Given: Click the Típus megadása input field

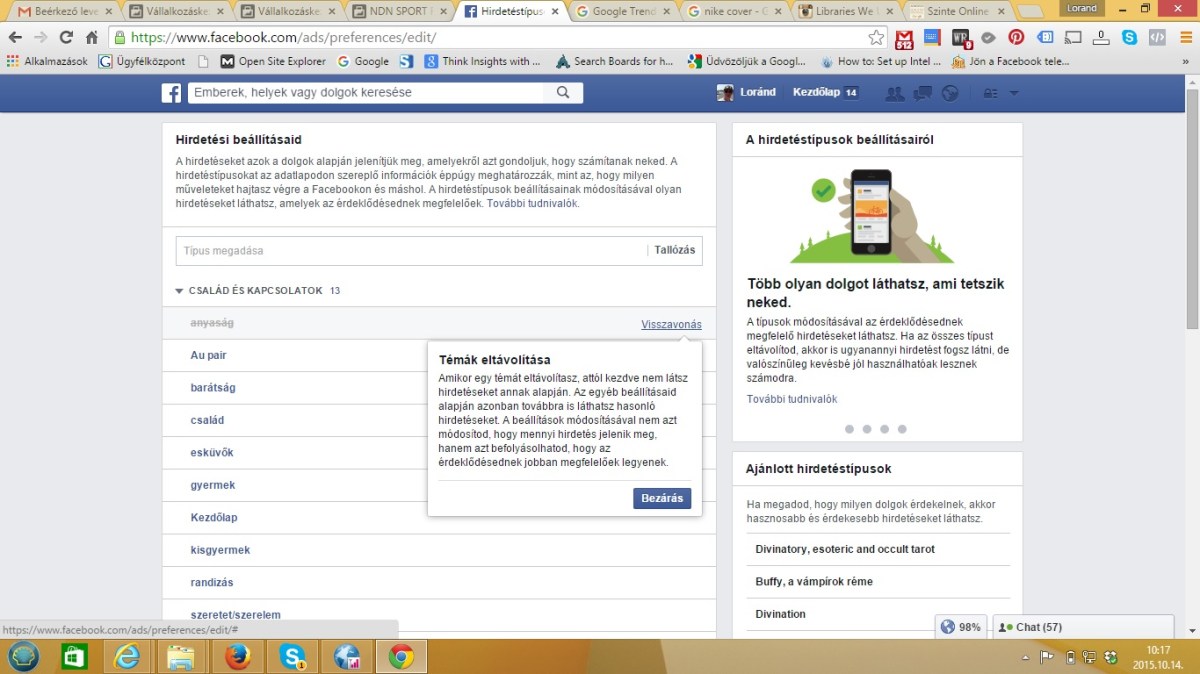Looking at the screenshot, I should pos(410,251).
